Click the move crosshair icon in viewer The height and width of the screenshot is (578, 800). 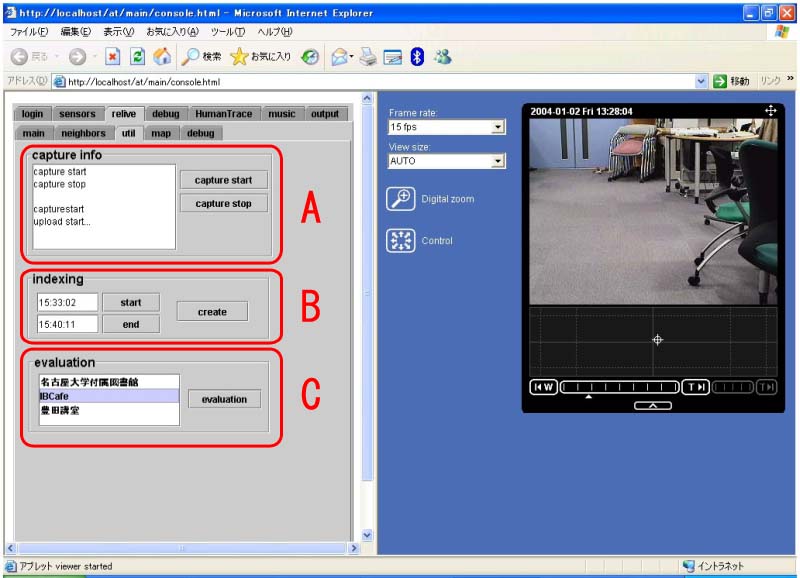[x=770, y=111]
